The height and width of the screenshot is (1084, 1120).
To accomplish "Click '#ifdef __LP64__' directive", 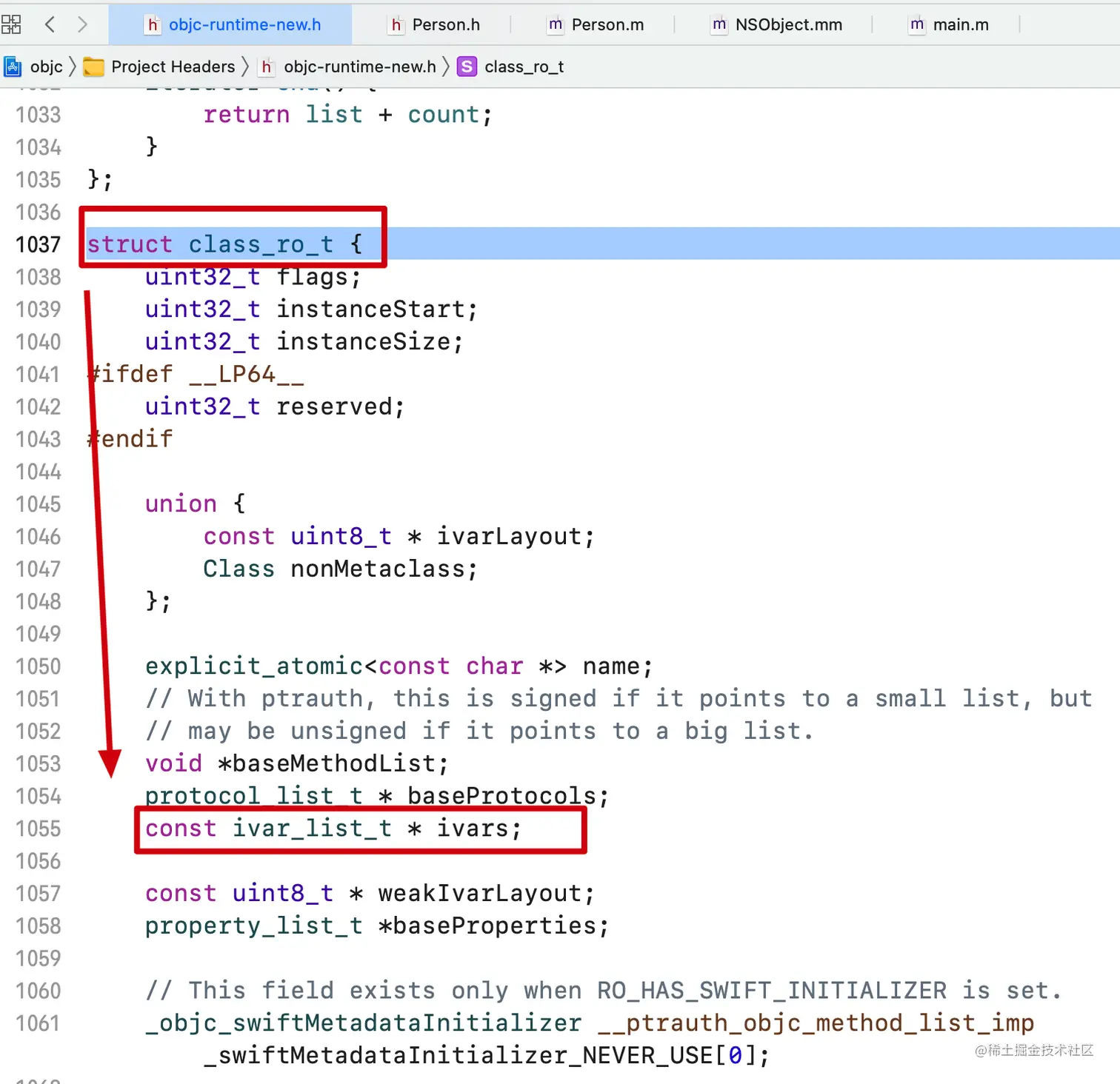I will pyautogui.click(x=196, y=374).
